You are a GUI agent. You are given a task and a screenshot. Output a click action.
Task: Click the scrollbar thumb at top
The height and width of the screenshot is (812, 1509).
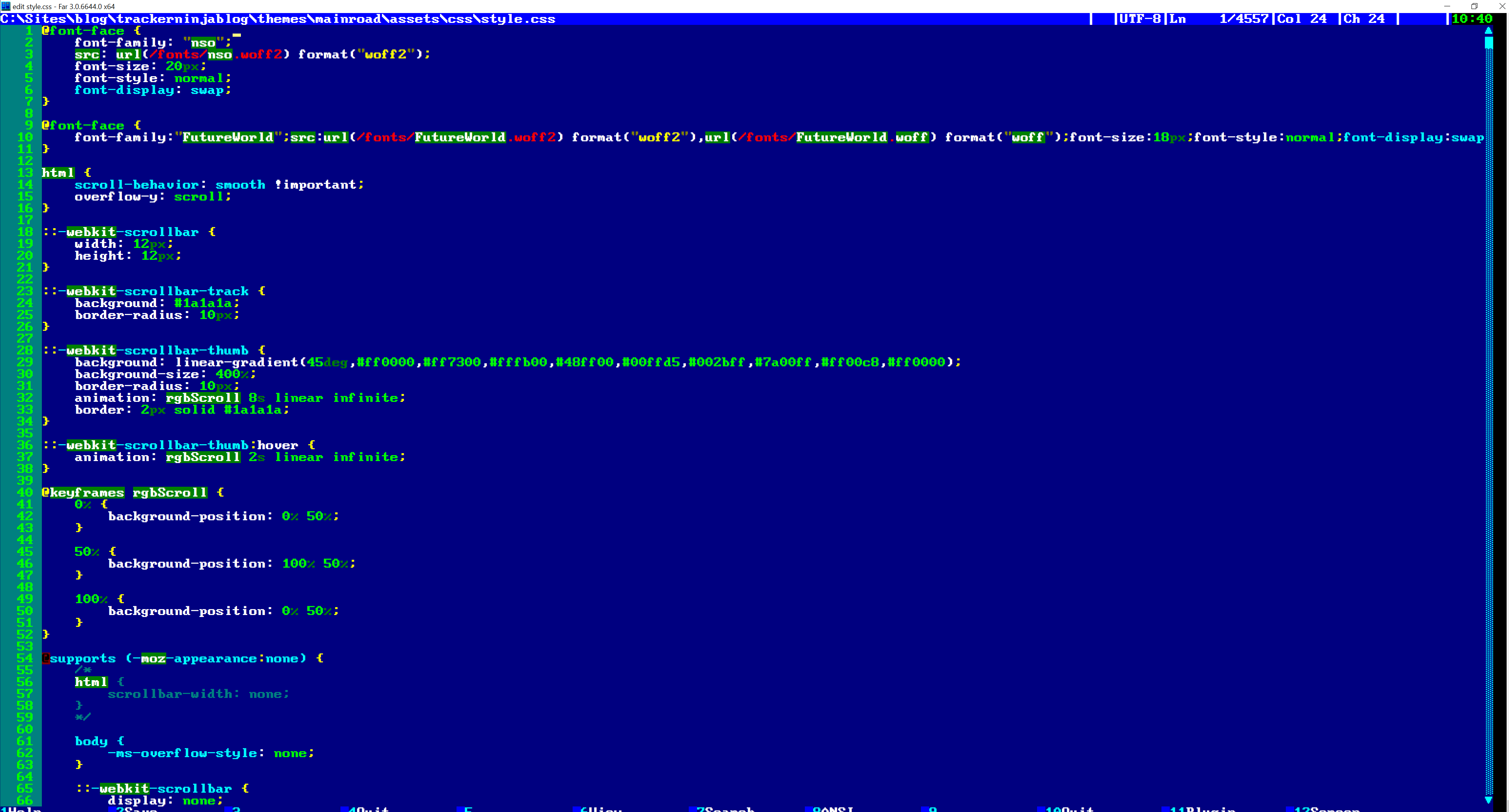point(1488,43)
